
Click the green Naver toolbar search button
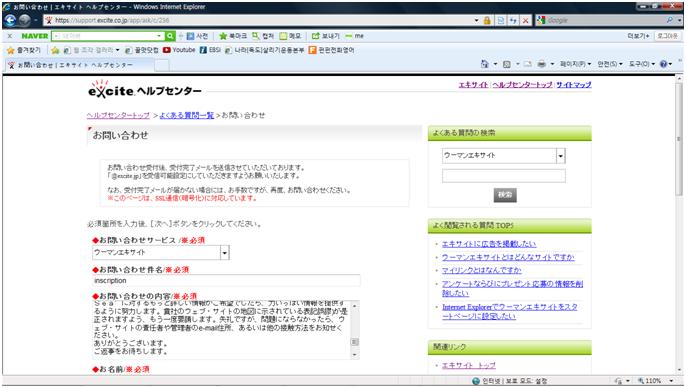click(x=170, y=36)
